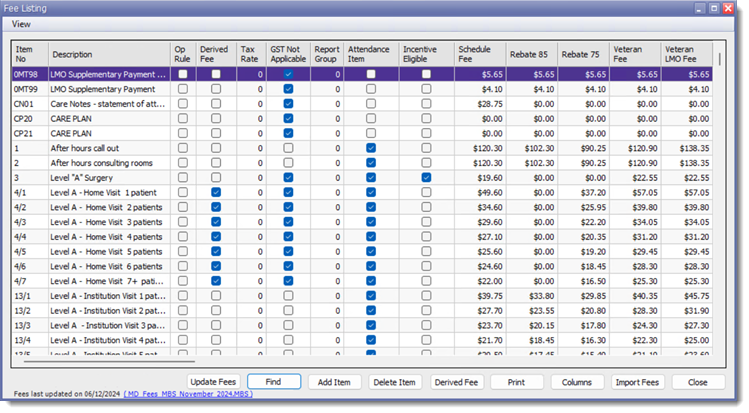Click the Item No column header
The image size is (749, 413).
click(x=28, y=54)
